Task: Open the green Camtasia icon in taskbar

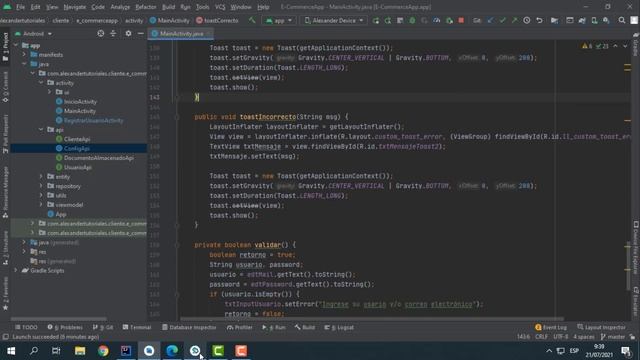Action: point(218,351)
